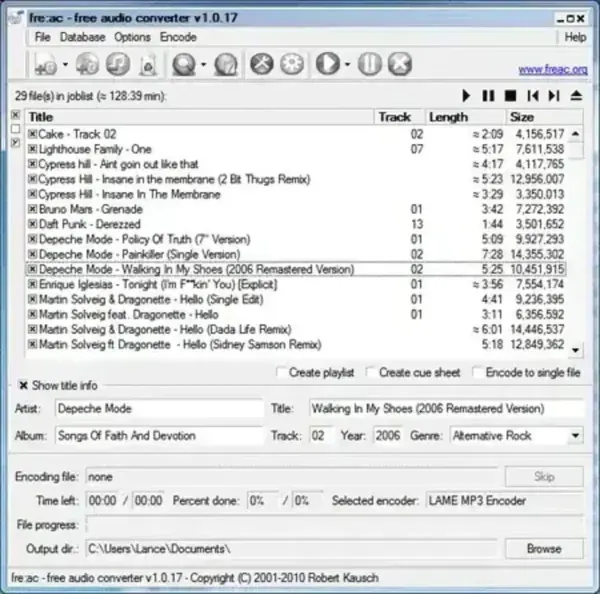The height and width of the screenshot is (594, 600).
Task: Open the Help menu
Action: 576,37
